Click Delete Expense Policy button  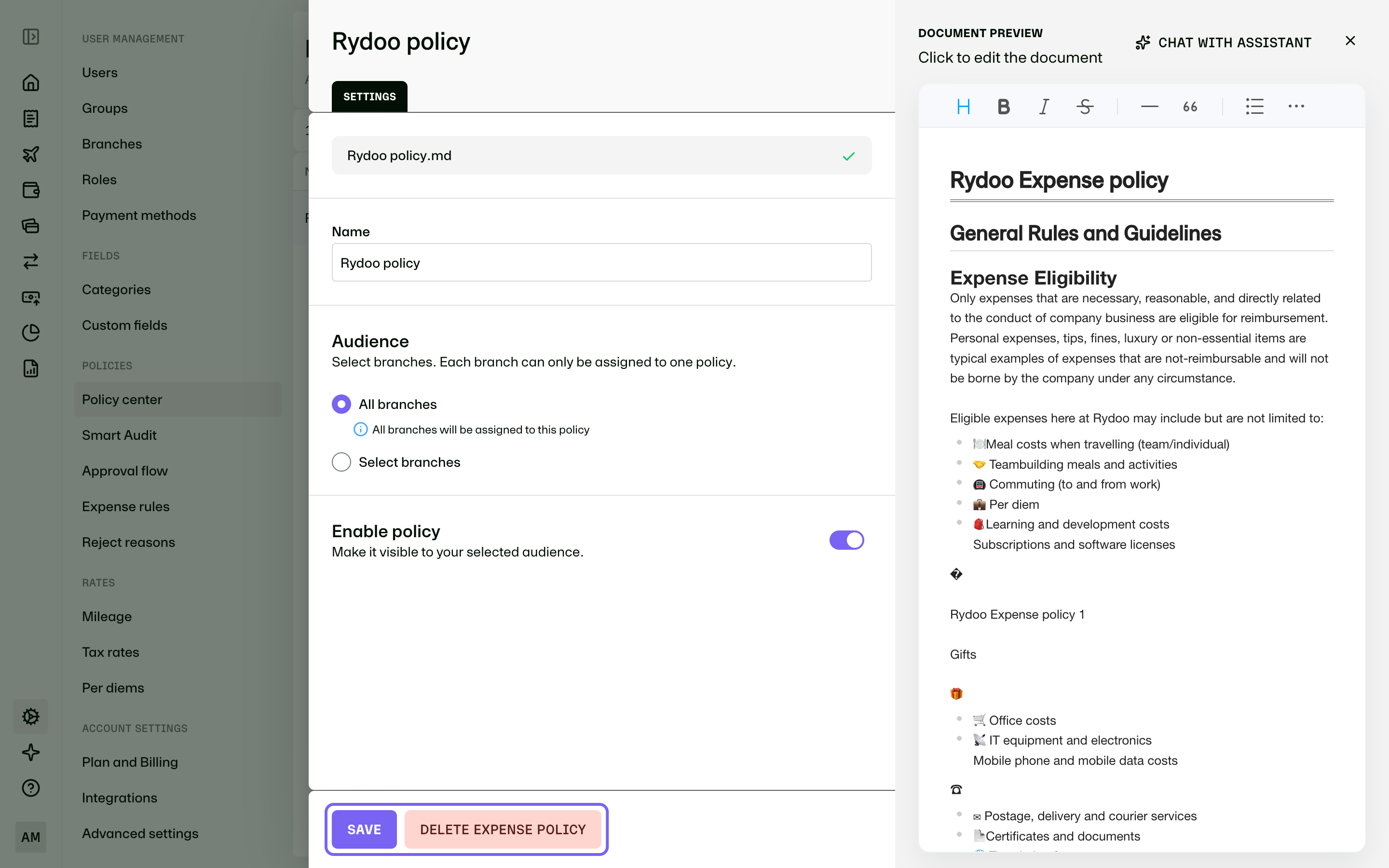pos(503,829)
